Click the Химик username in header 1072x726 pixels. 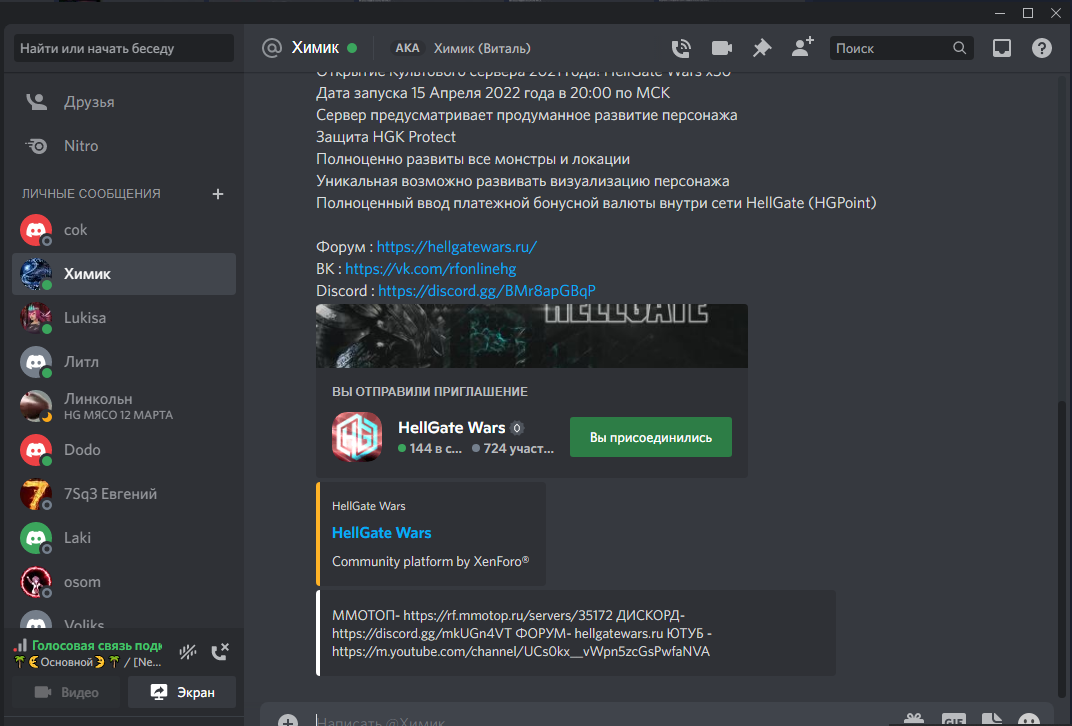click(315, 47)
